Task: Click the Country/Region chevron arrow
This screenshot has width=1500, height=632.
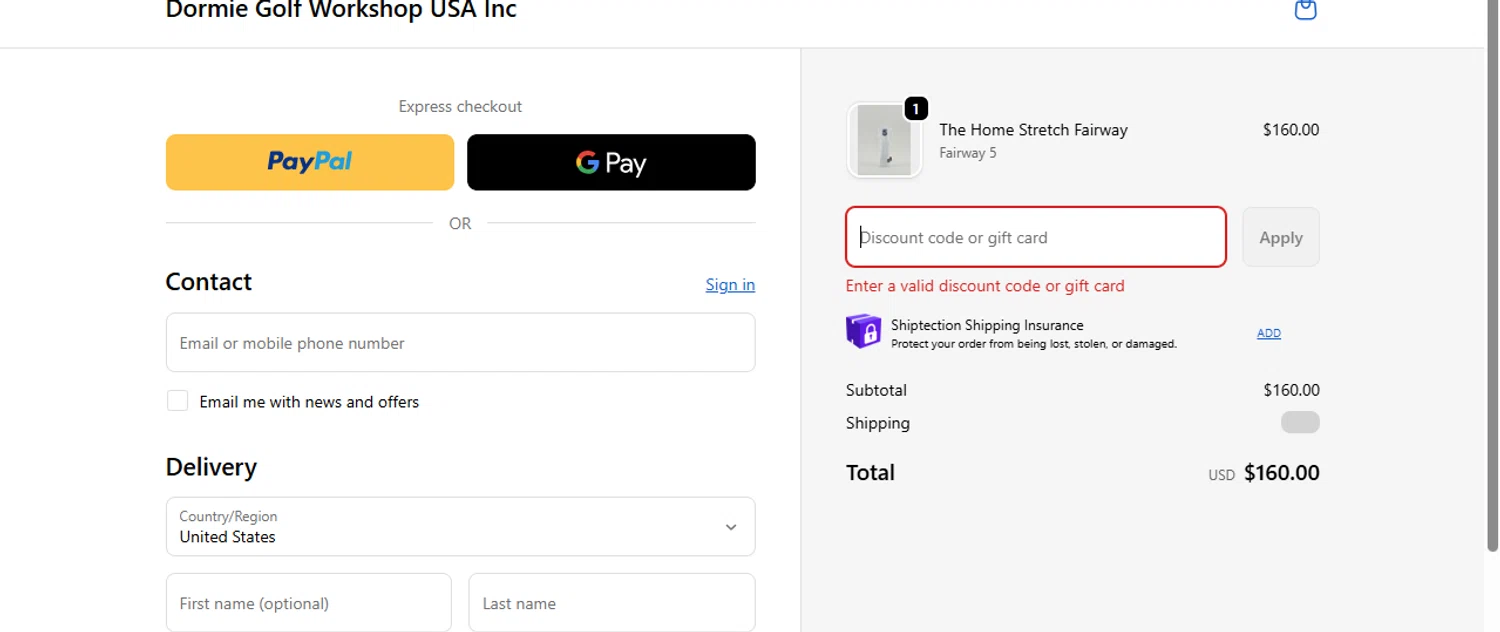Action: (731, 527)
